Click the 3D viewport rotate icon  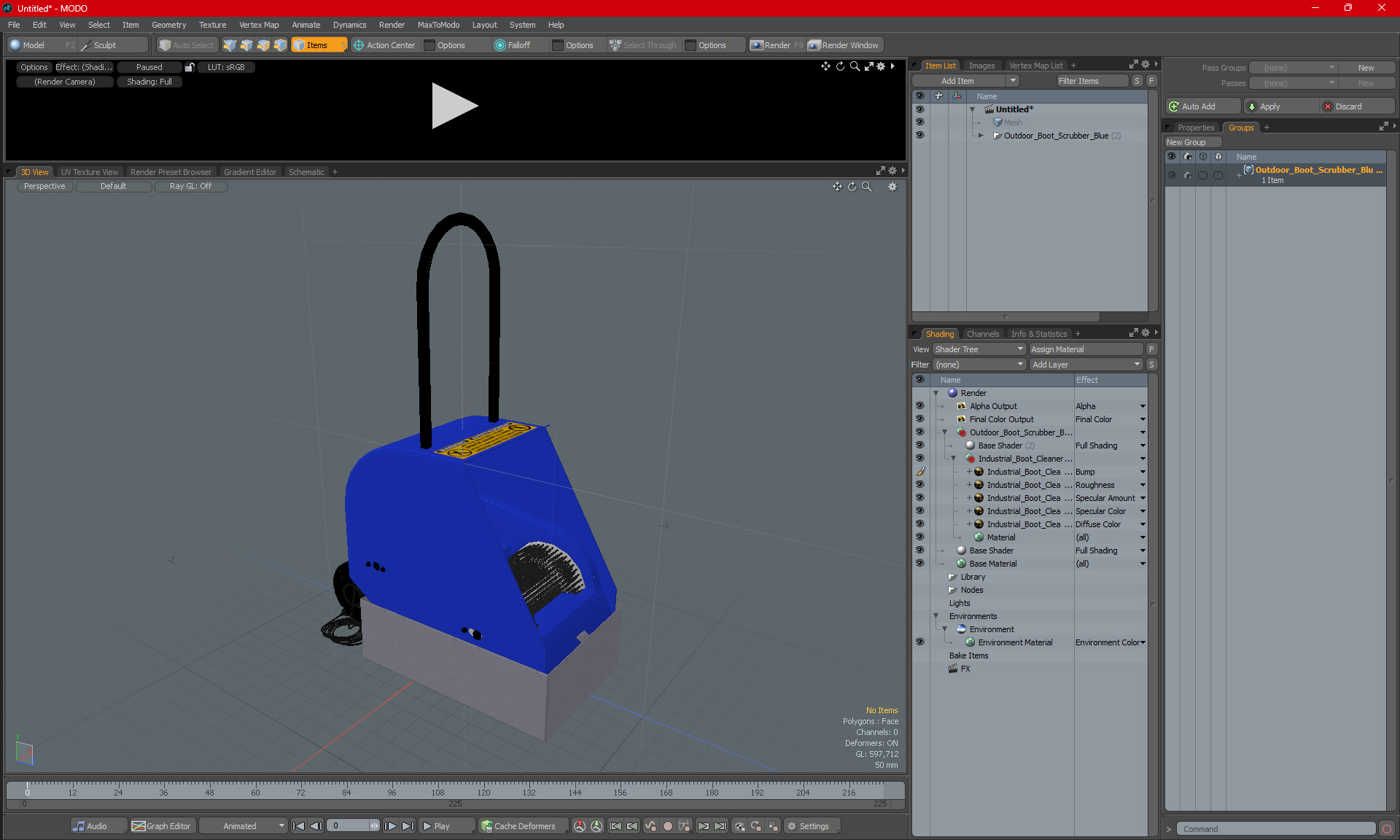click(x=852, y=187)
